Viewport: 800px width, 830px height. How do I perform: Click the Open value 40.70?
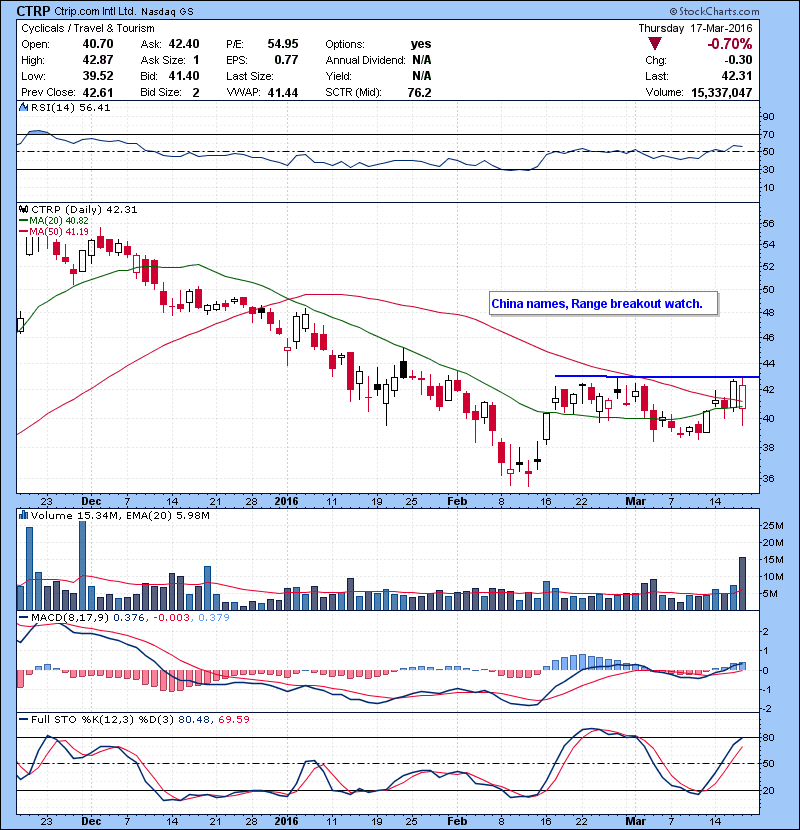[x=98, y=44]
